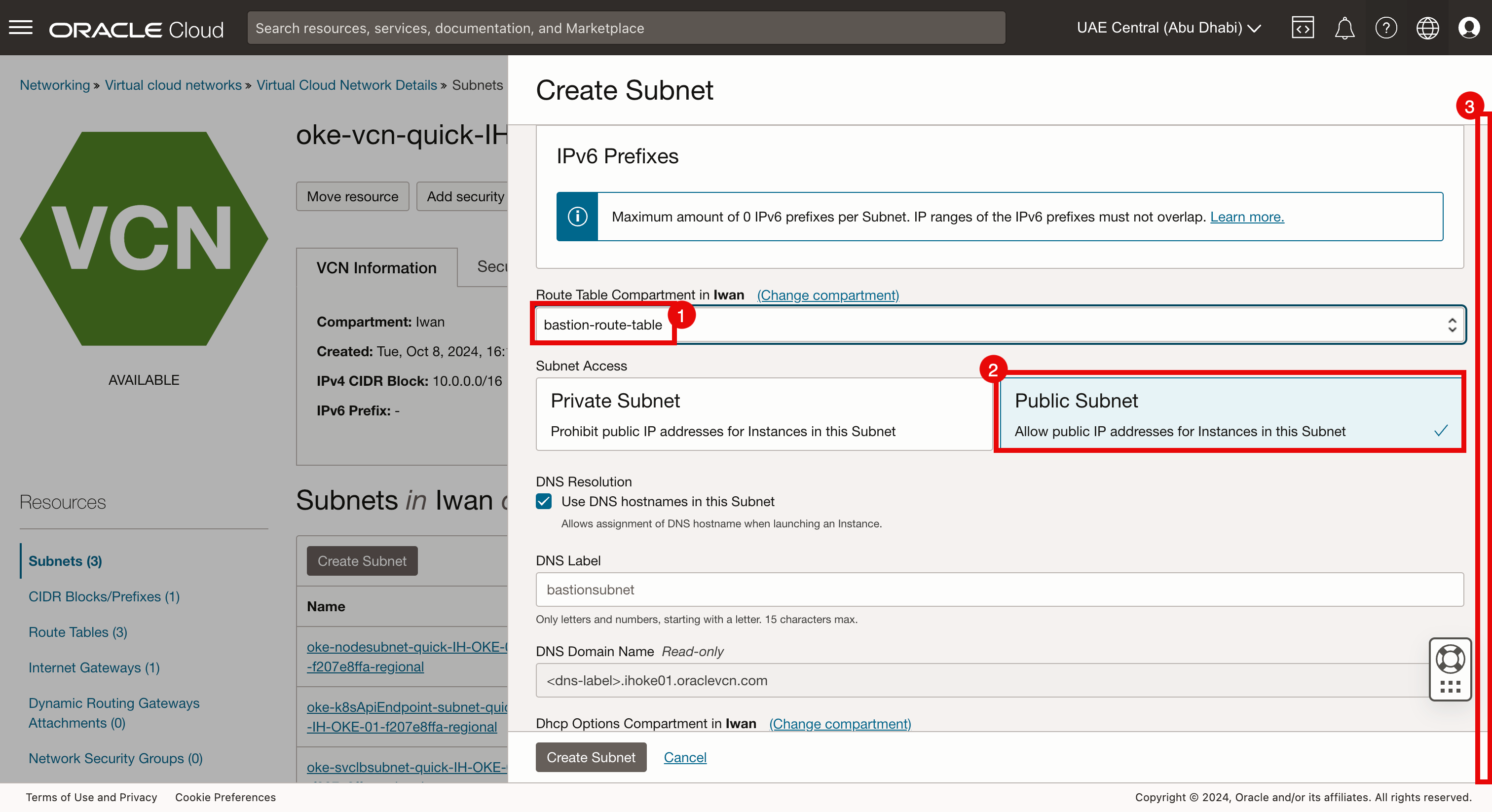
Task: Expand the UAE Central region selector
Action: 1168,28
